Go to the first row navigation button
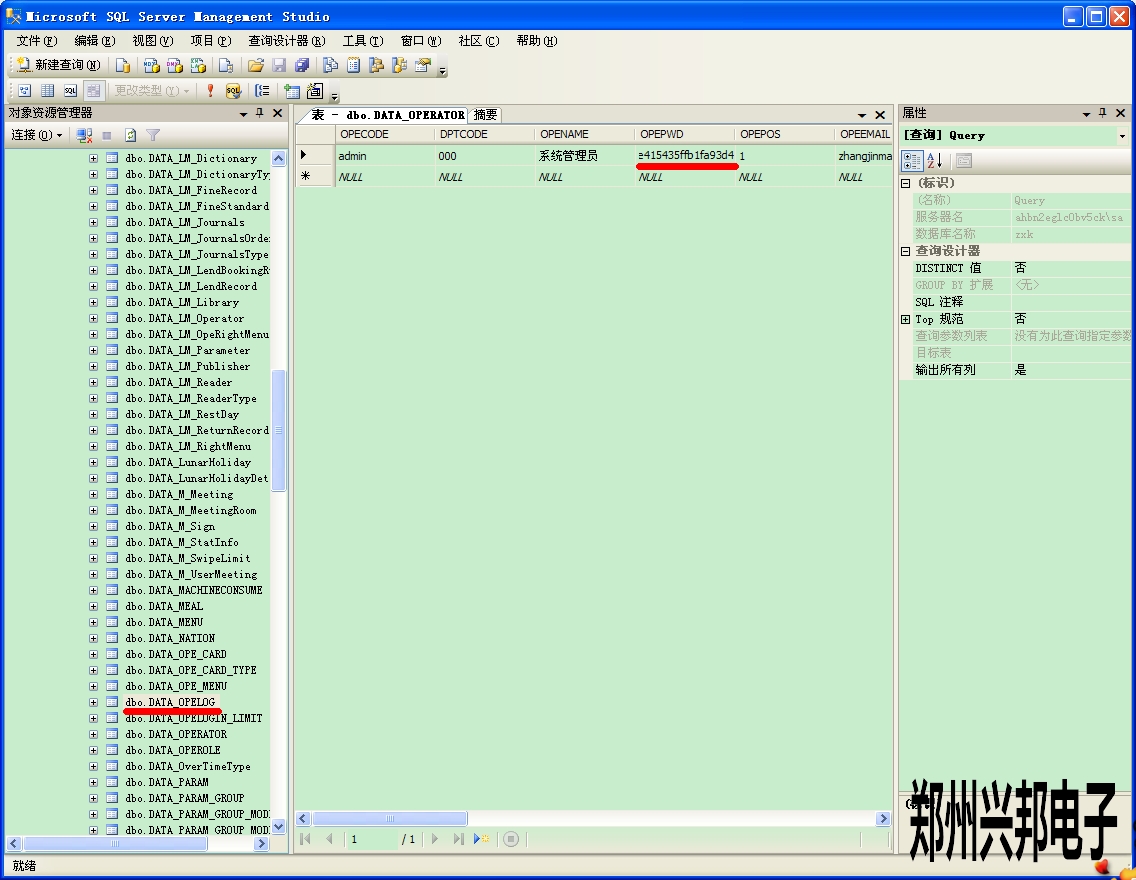The image size is (1136, 880). pos(306,839)
